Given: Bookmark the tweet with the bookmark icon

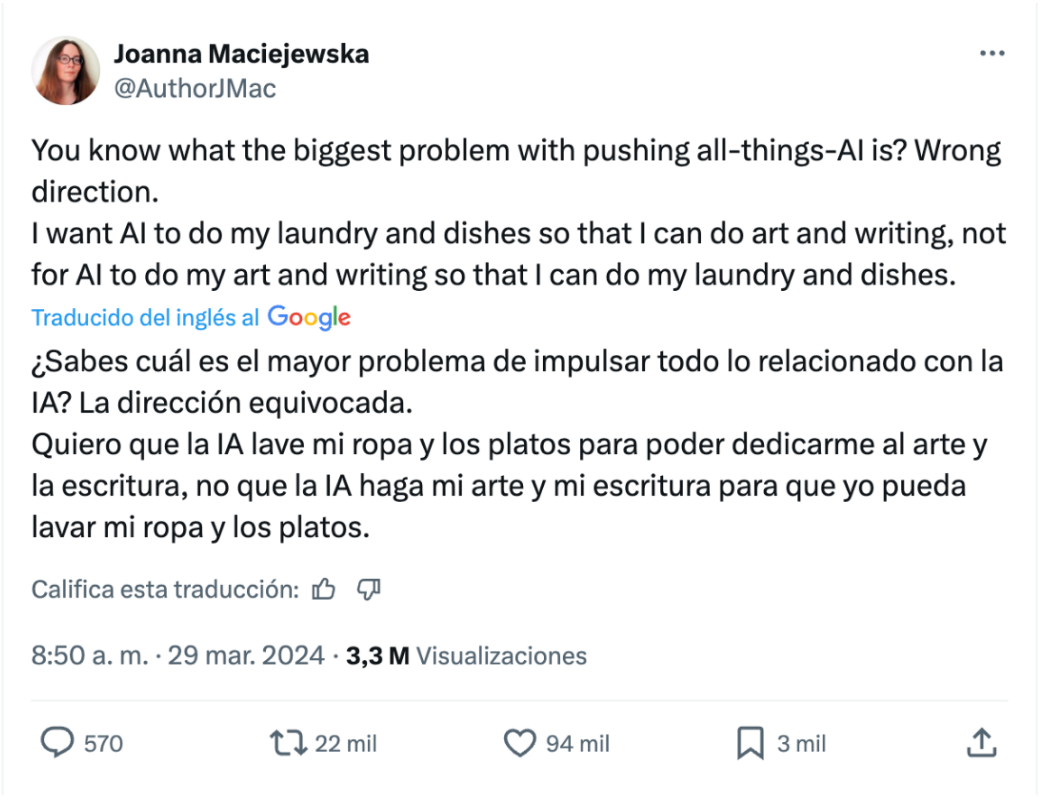Looking at the screenshot, I should tap(750, 743).
